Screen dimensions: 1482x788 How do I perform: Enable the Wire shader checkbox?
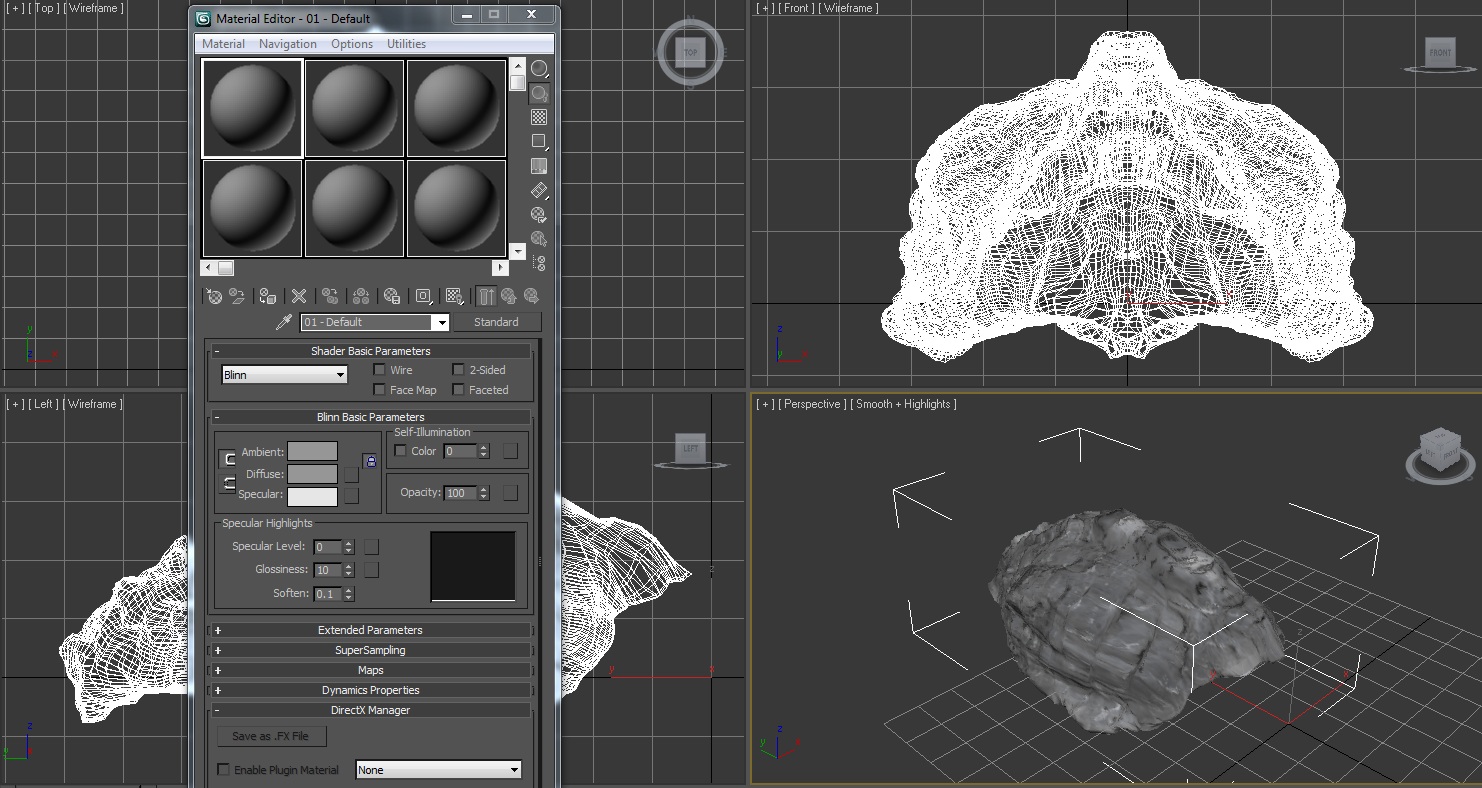click(379, 370)
